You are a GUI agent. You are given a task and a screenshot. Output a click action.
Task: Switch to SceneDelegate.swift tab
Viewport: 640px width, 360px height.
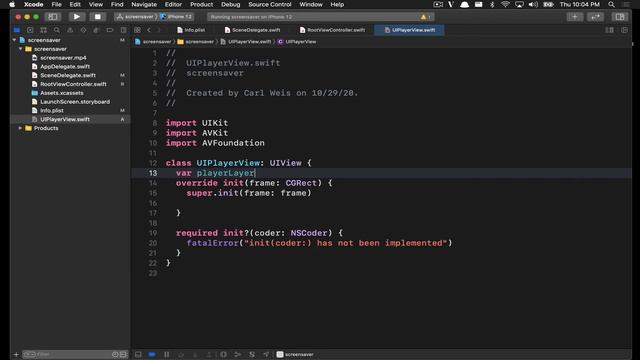point(252,30)
